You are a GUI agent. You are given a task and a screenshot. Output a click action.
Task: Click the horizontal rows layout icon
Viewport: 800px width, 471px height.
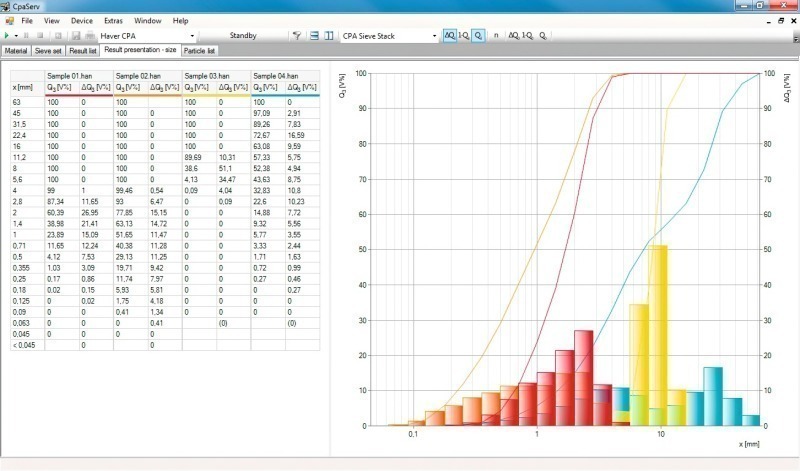(x=314, y=36)
